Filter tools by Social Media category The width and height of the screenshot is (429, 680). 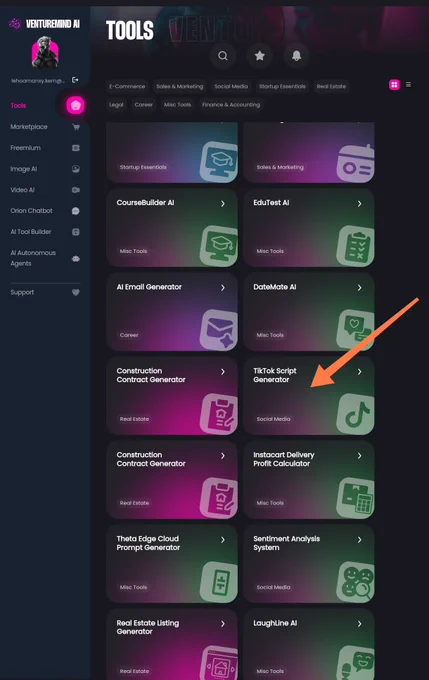click(231, 86)
